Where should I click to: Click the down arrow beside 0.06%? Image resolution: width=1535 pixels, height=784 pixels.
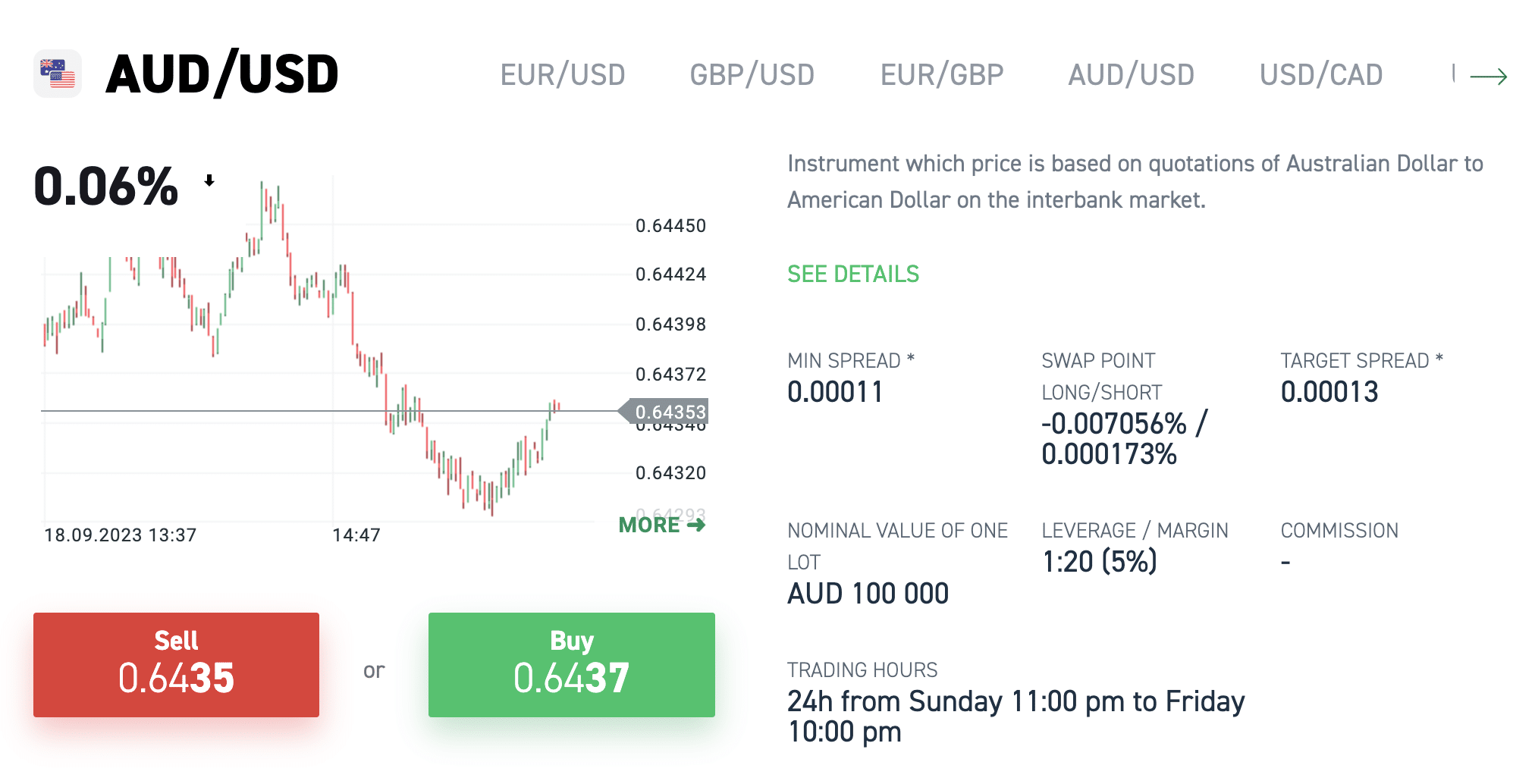tap(209, 180)
